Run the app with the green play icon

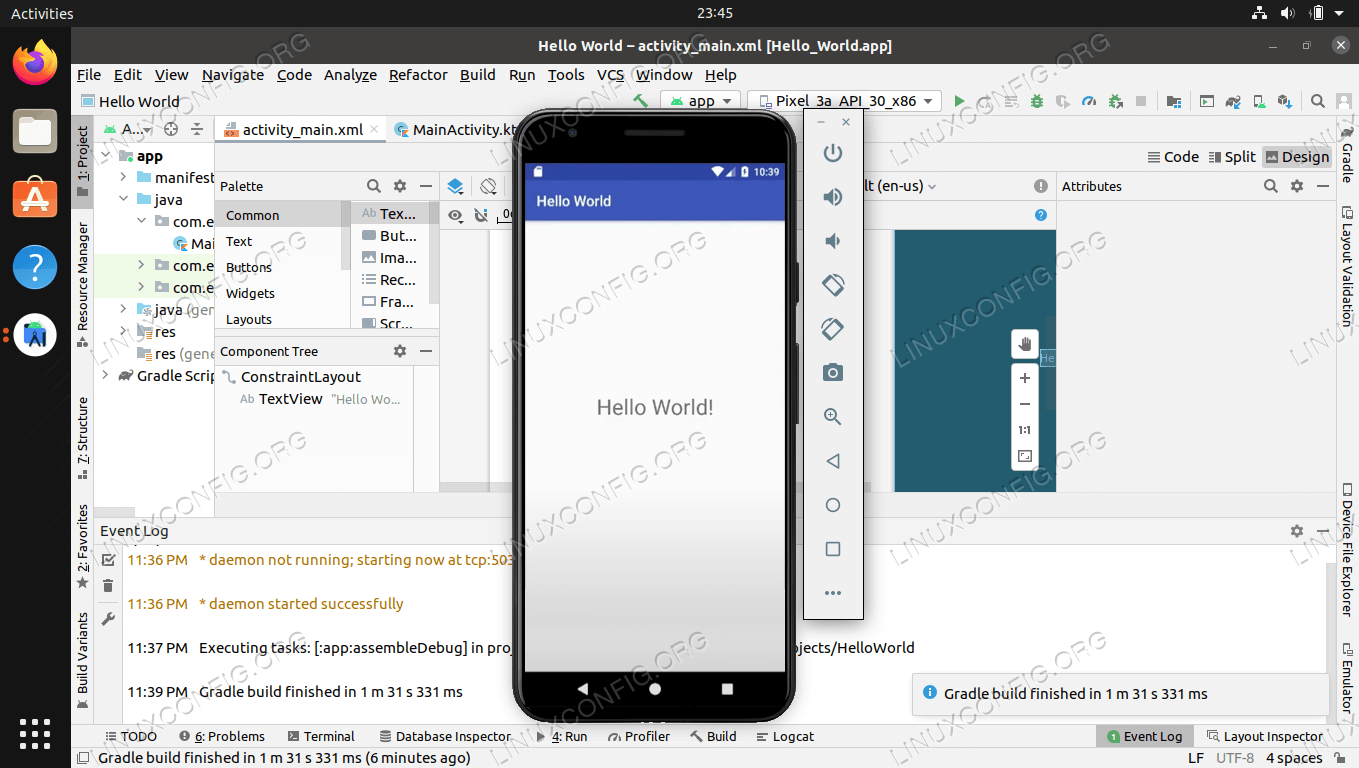(960, 101)
